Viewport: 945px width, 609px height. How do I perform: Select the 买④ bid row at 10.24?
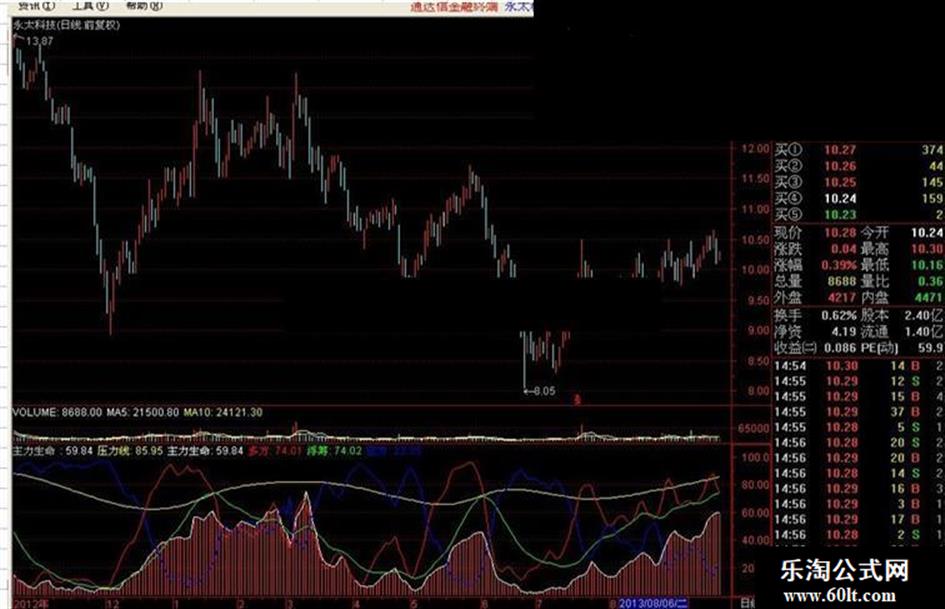point(859,198)
